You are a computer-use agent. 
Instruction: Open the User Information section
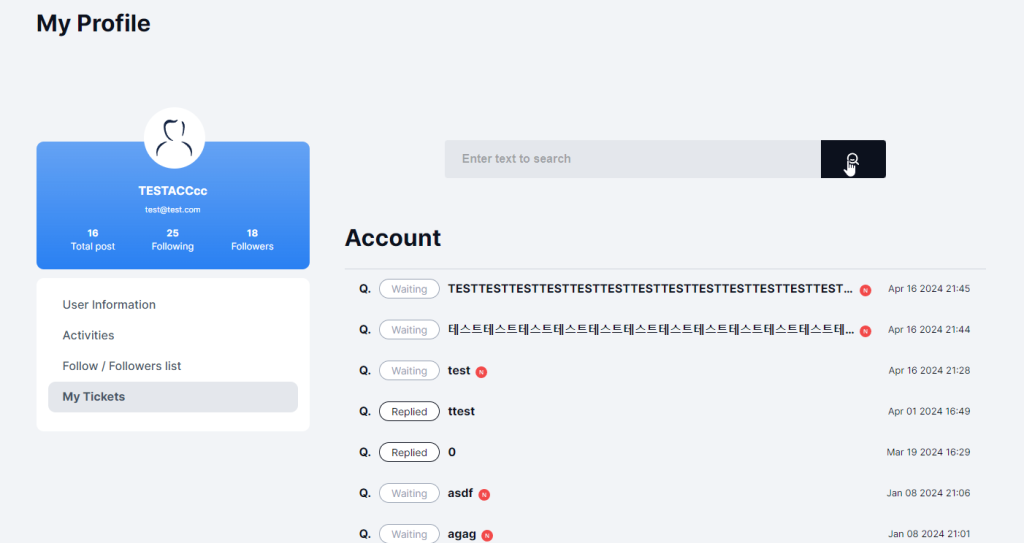[109, 305]
